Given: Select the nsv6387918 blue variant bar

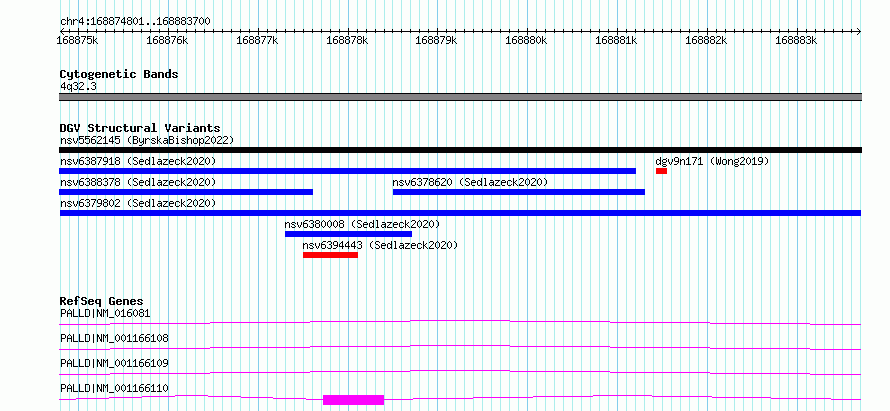Looking at the screenshot, I should pos(347,171).
